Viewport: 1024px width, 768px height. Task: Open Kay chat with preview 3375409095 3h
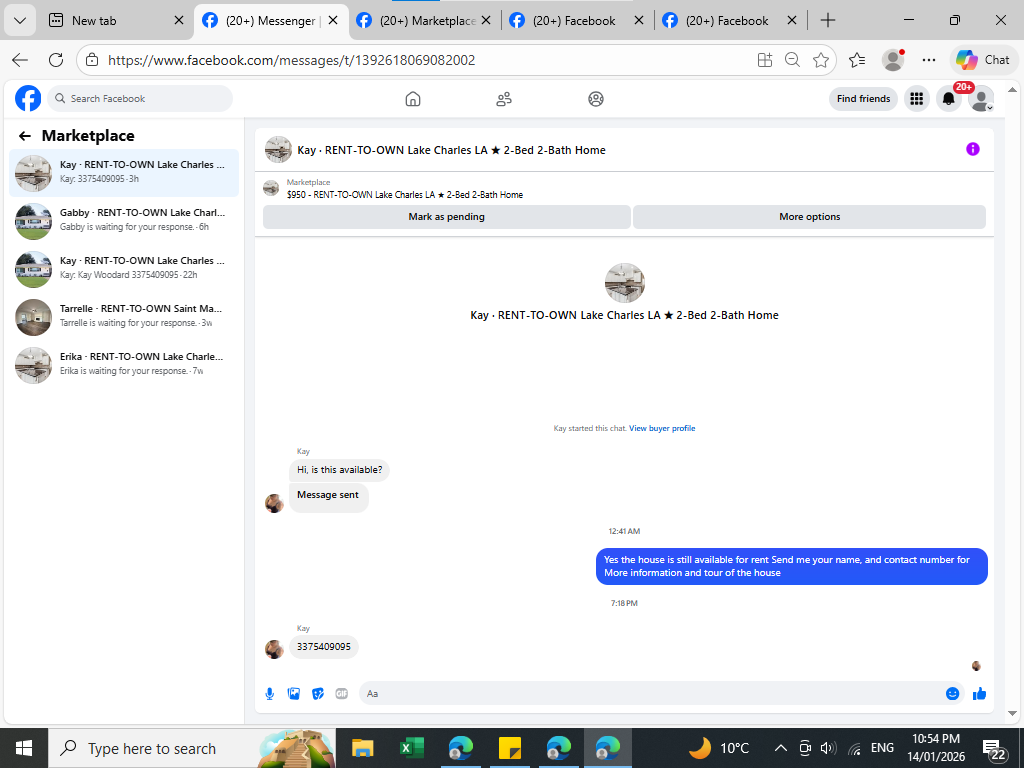(x=124, y=172)
